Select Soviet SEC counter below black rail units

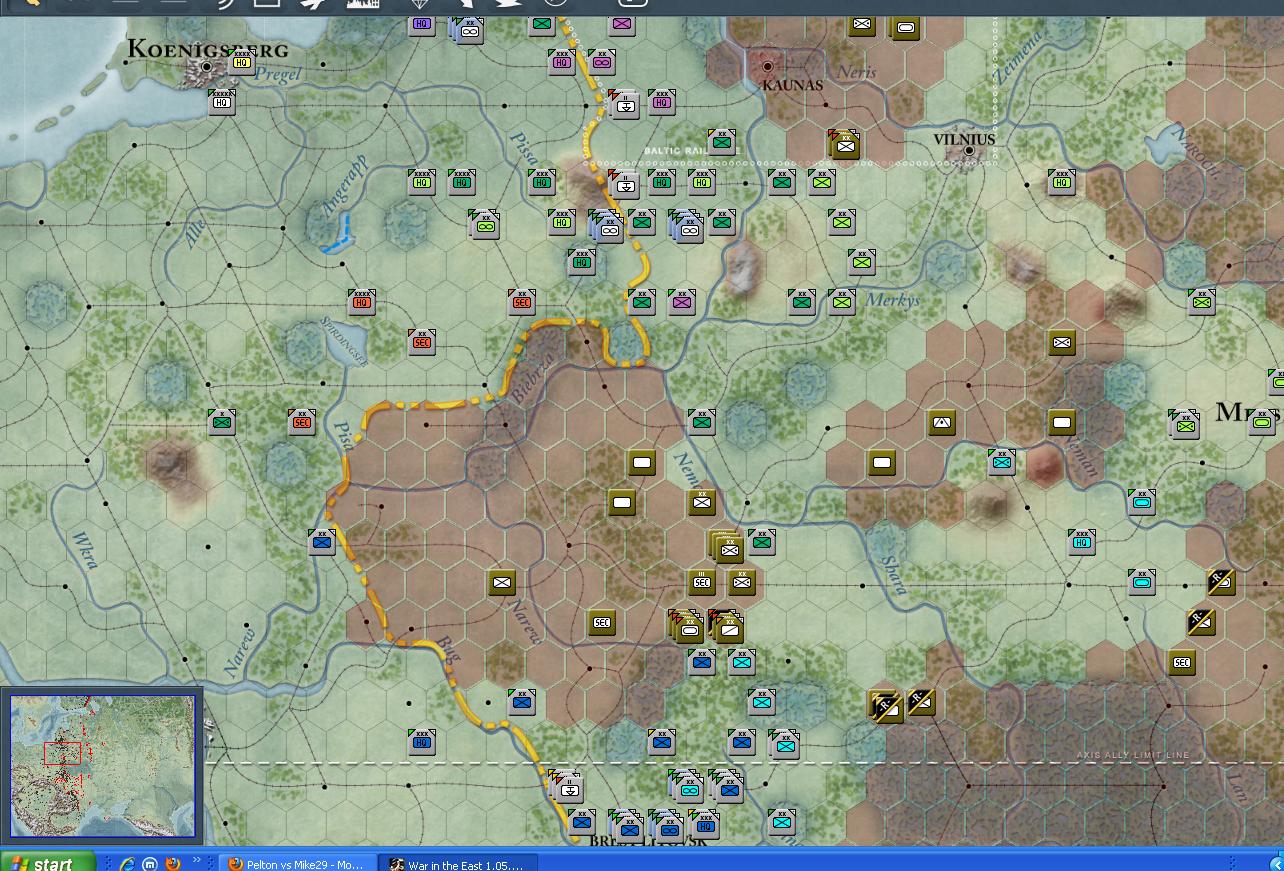pos(1182,662)
